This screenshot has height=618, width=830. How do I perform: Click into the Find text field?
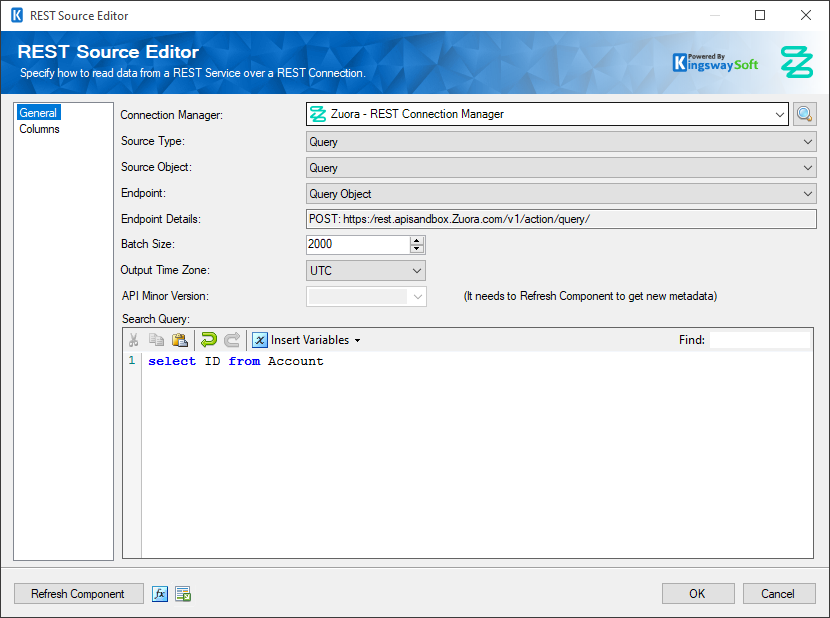(760, 340)
